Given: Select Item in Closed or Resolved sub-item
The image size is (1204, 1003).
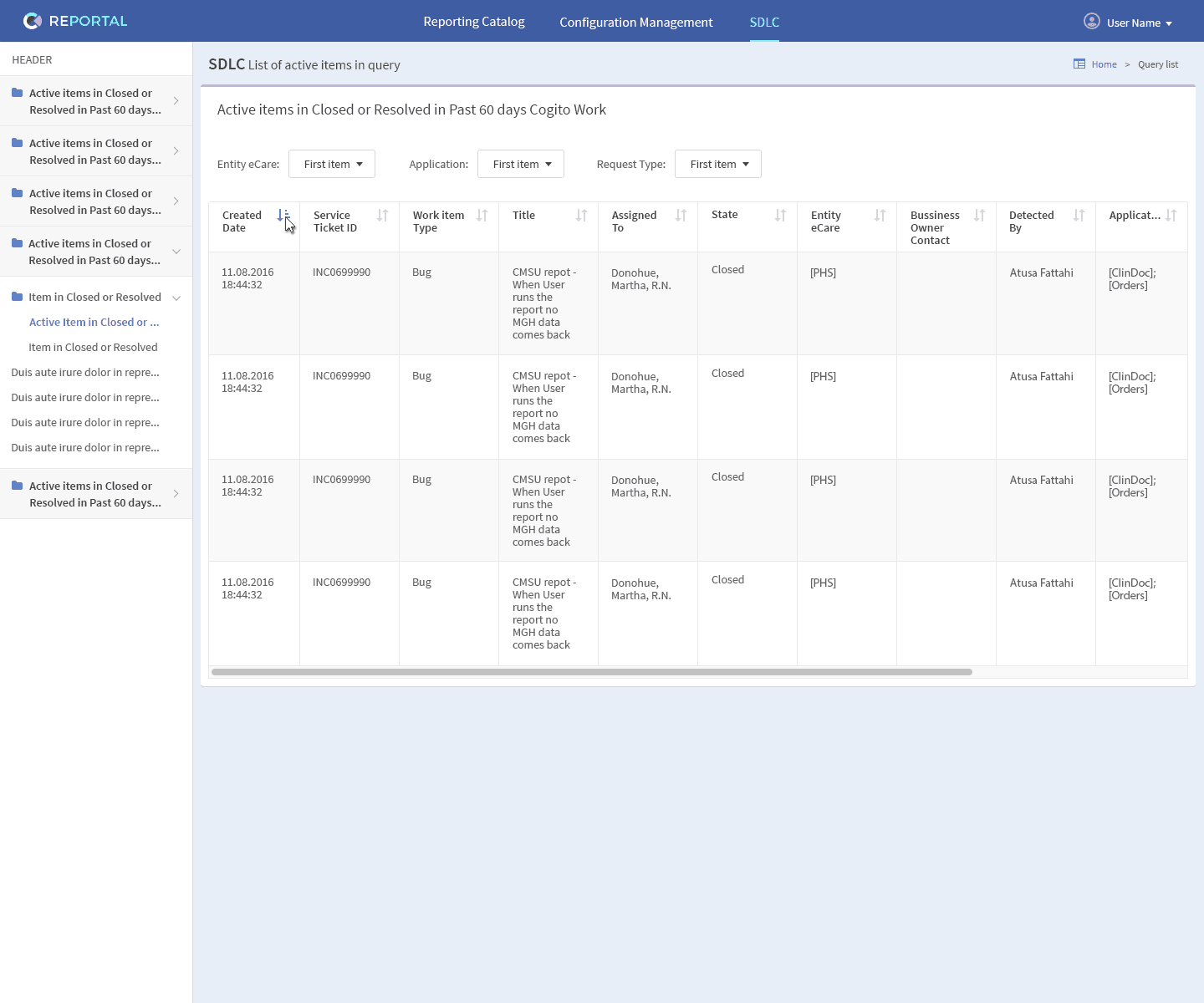Looking at the screenshot, I should pyautogui.click(x=93, y=347).
